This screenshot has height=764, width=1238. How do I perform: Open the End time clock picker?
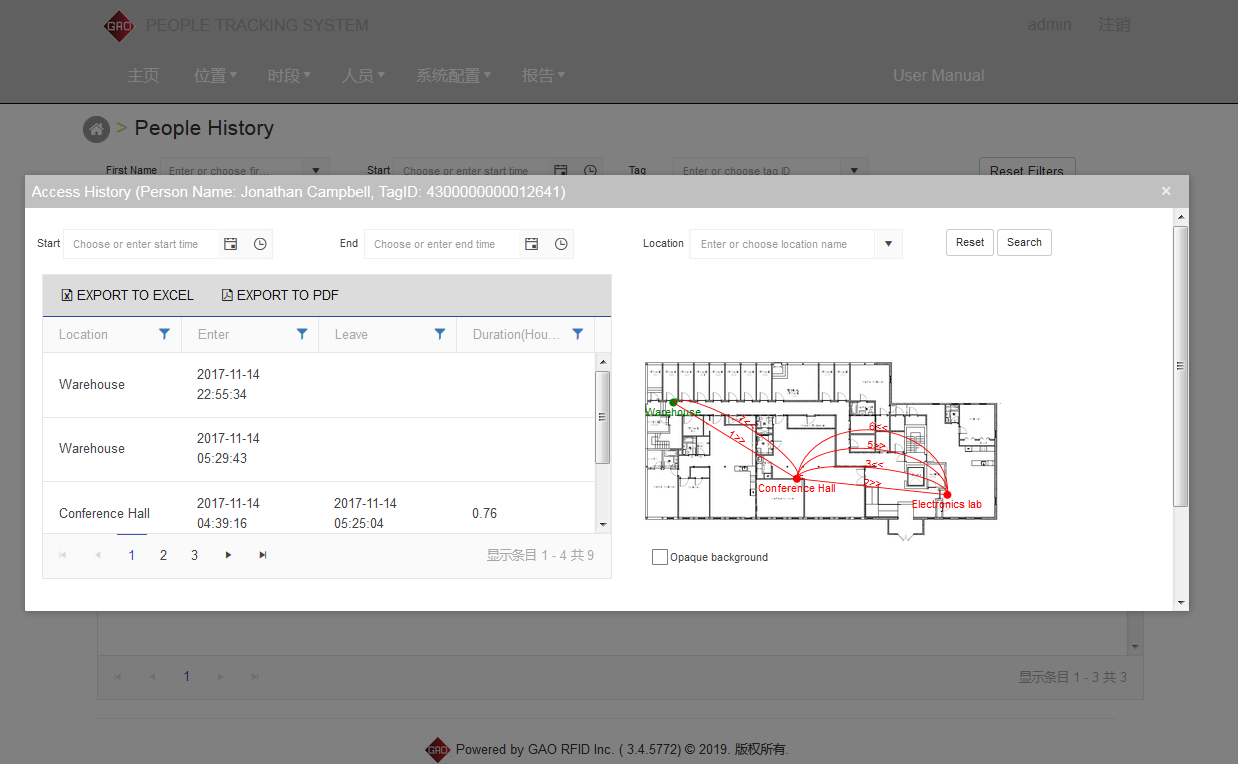[561, 244]
